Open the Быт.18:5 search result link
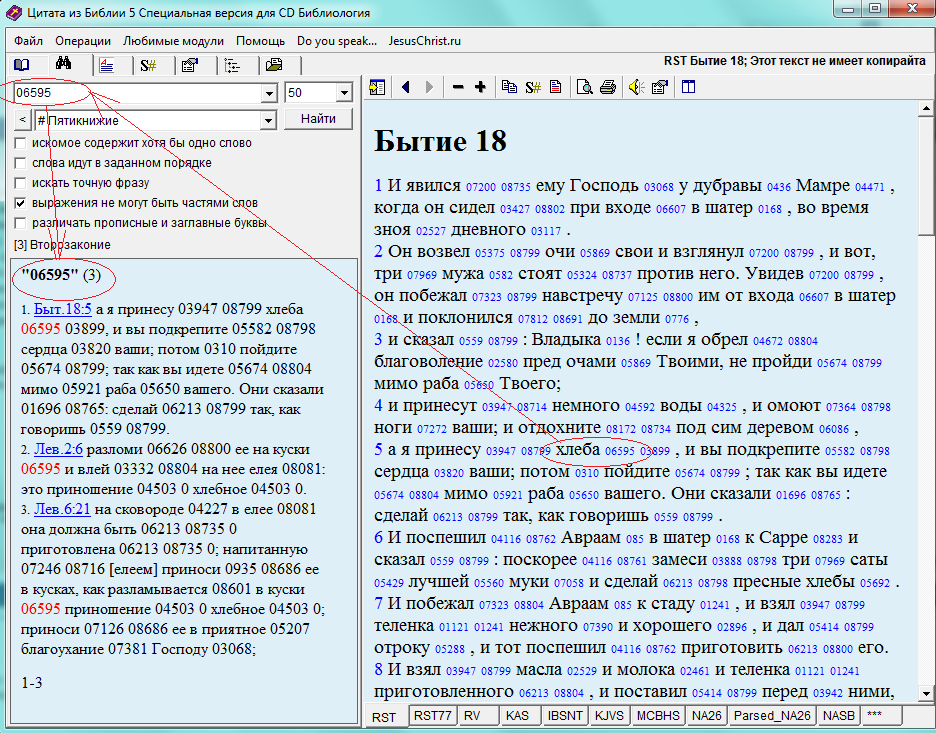 tap(63, 309)
